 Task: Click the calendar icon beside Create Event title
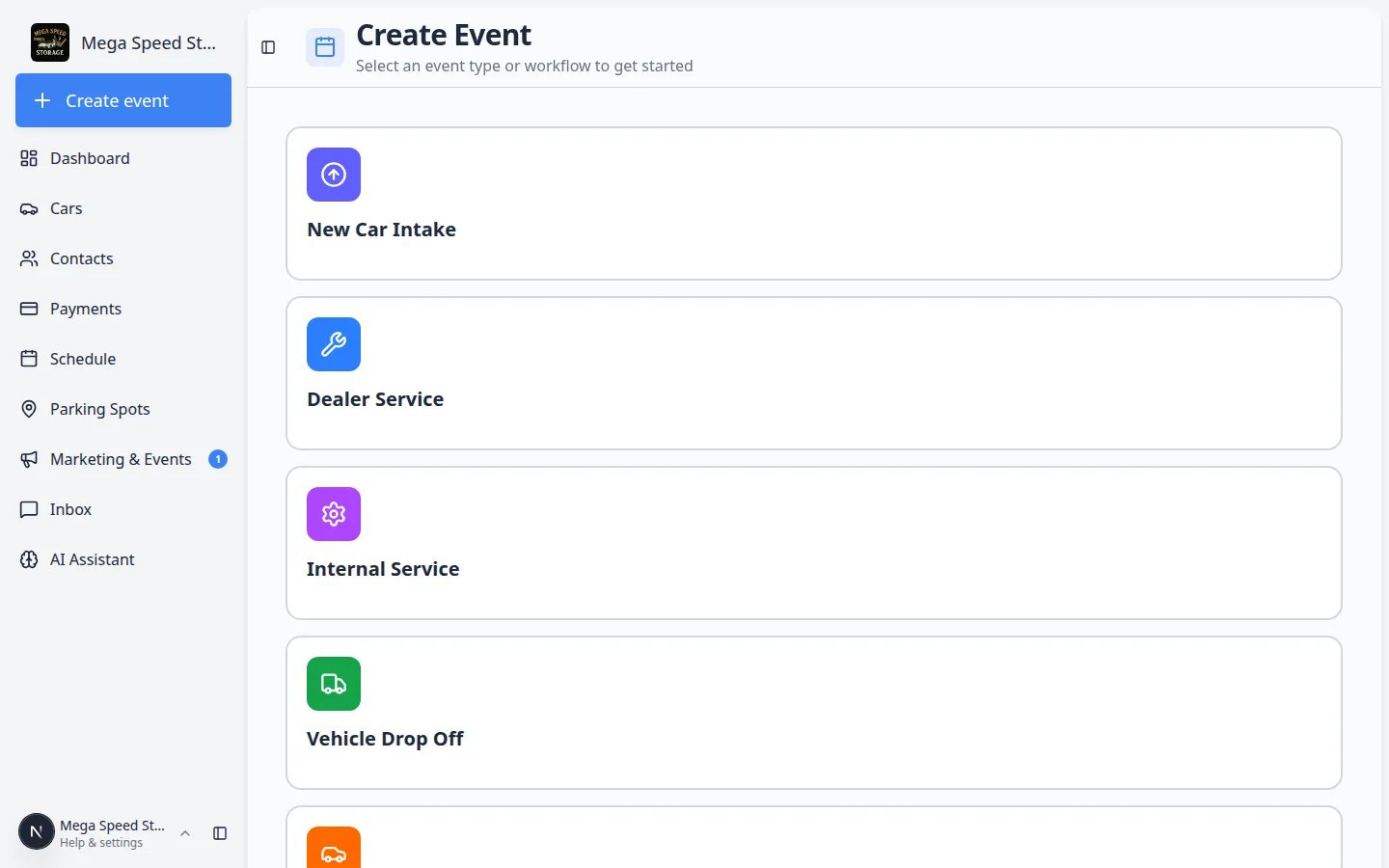(325, 47)
